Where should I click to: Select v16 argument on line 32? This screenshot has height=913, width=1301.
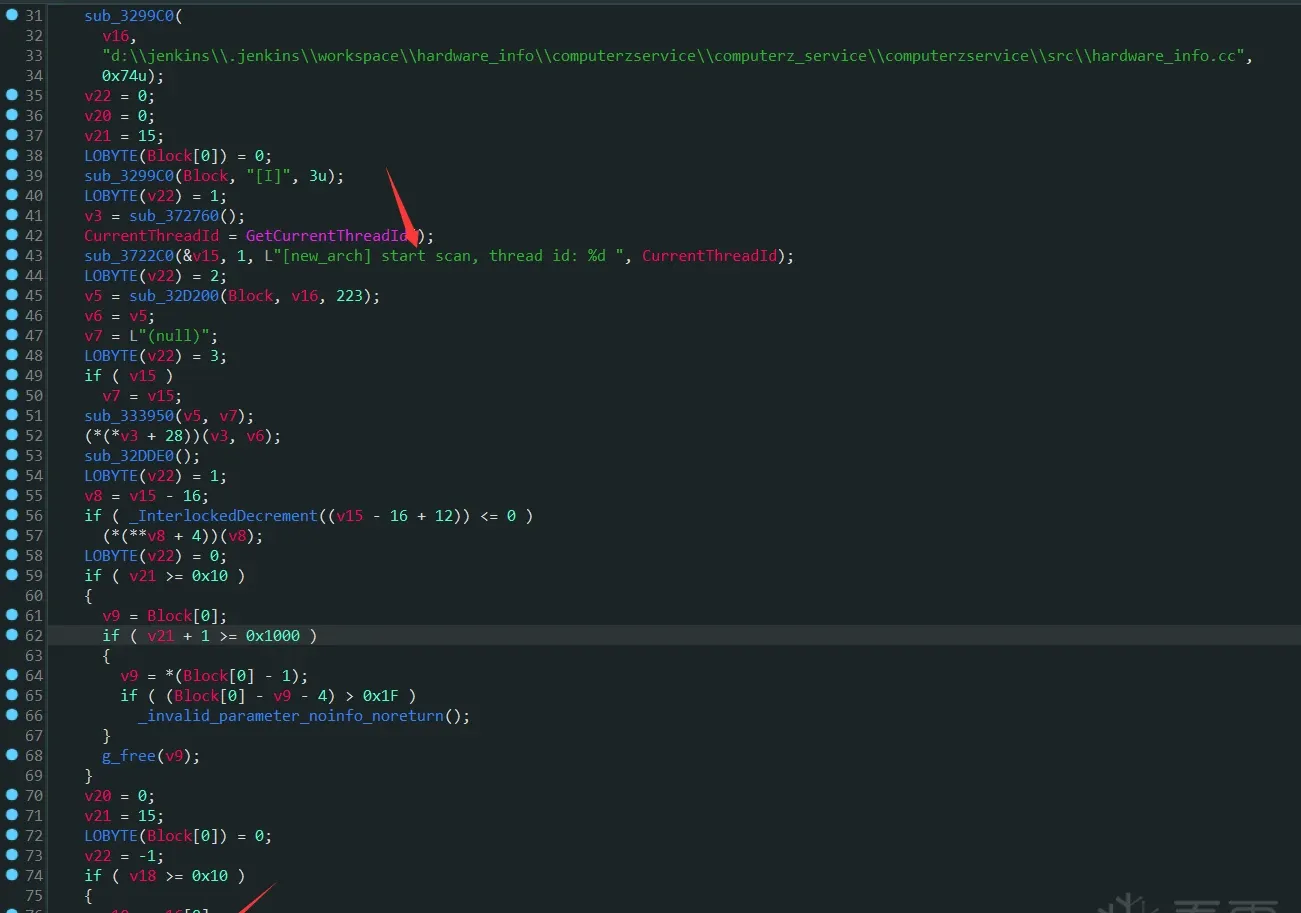115,35
